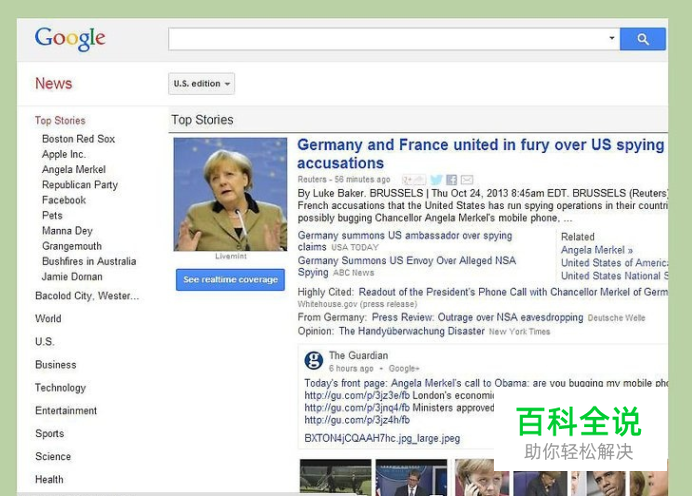Click See realtime coverage button
This screenshot has height=496, width=692.
click(x=230, y=280)
